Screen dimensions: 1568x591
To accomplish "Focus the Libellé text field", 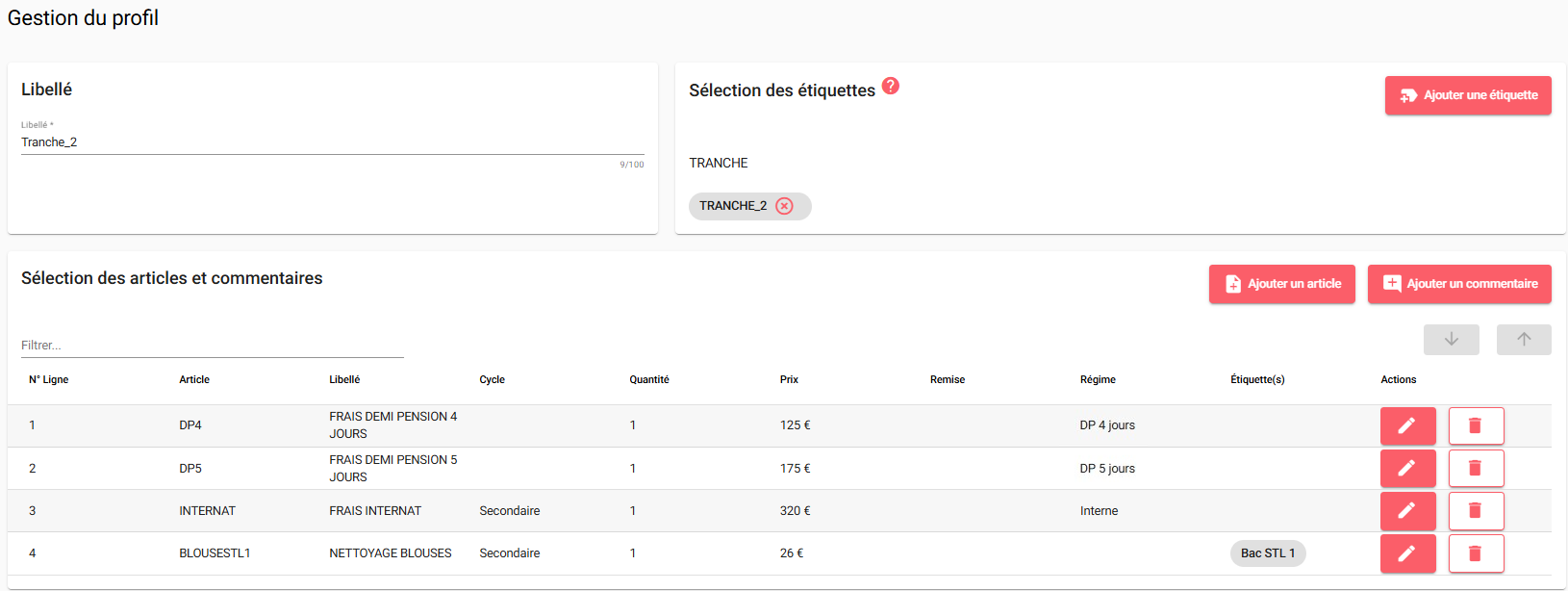I will click(332, 142).
